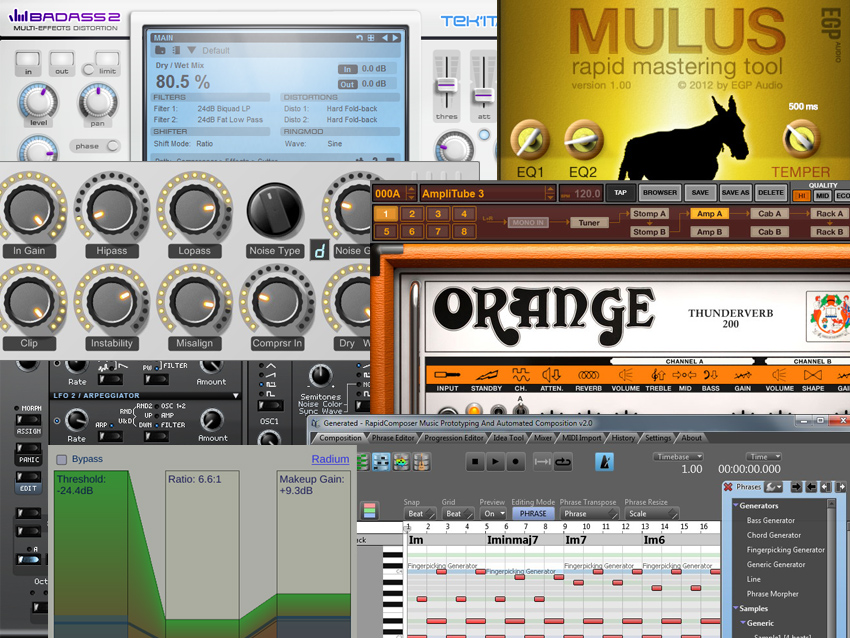The image size is (850, 638).
Task: Open the Default preset dropdown triangle
Action: 191,50
